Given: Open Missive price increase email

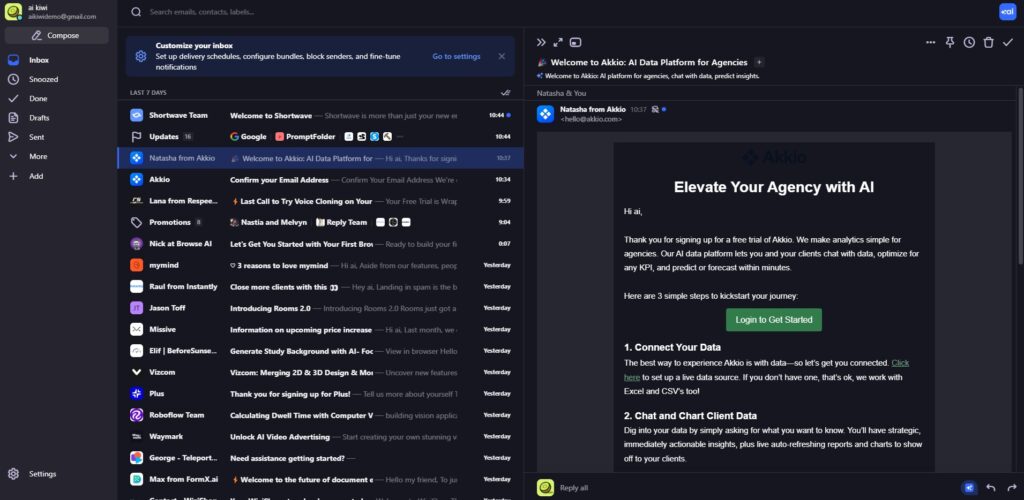Looking at the screenshot, I should click(x=320, y=330).
